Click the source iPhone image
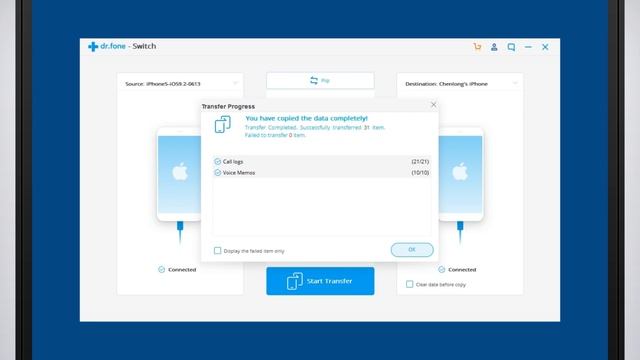 (x=179, y=174)
